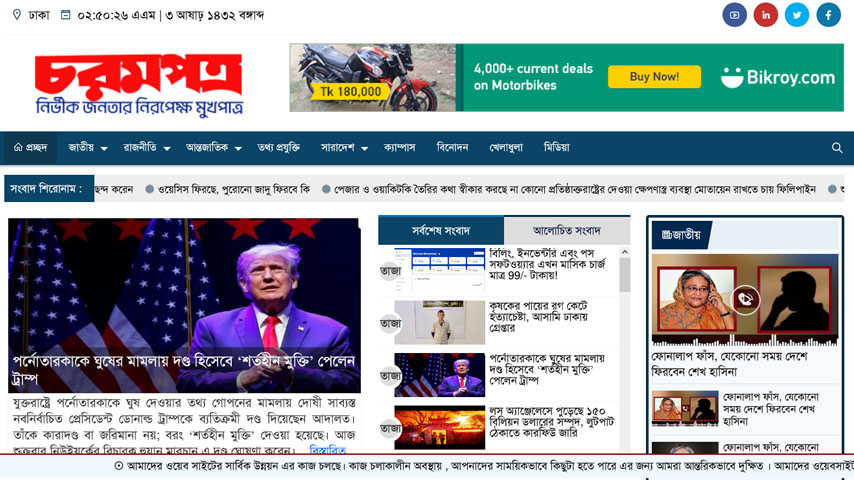Click the ঢাকা location text
The width and height of the screenshot is (854, 480).
[39, 15]
